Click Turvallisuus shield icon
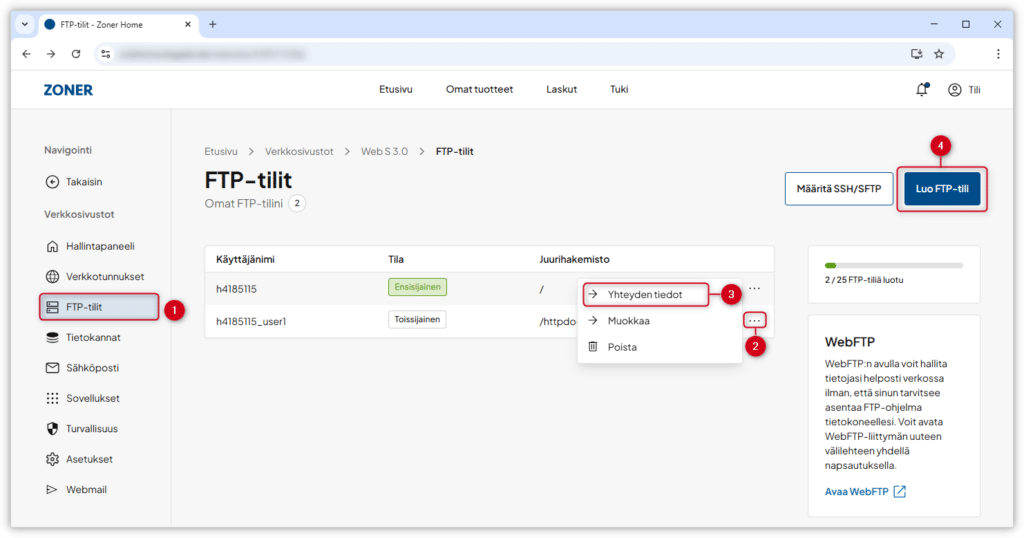1024x538 pixels. 53,429
